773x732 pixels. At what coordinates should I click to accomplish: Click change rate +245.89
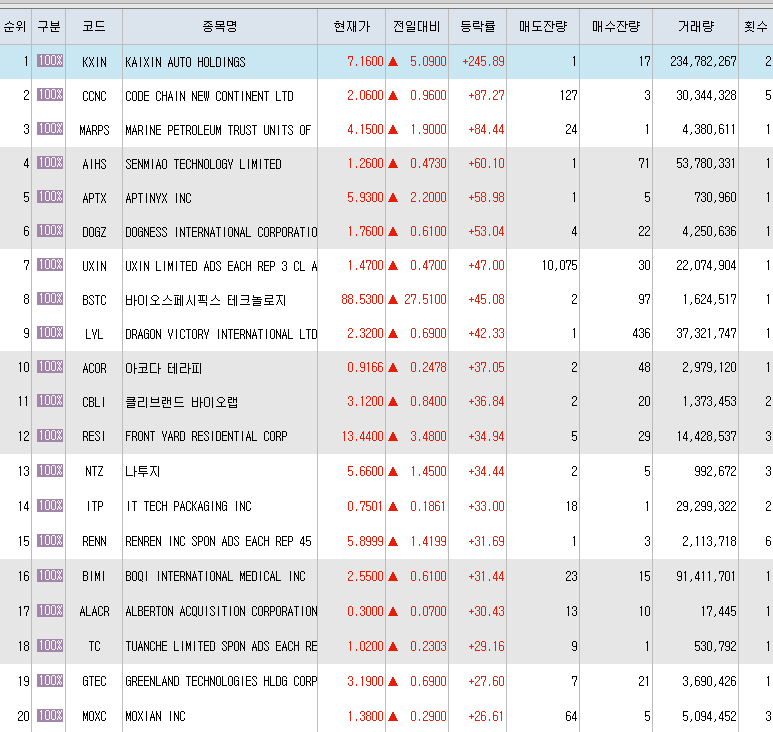point(483,61)
